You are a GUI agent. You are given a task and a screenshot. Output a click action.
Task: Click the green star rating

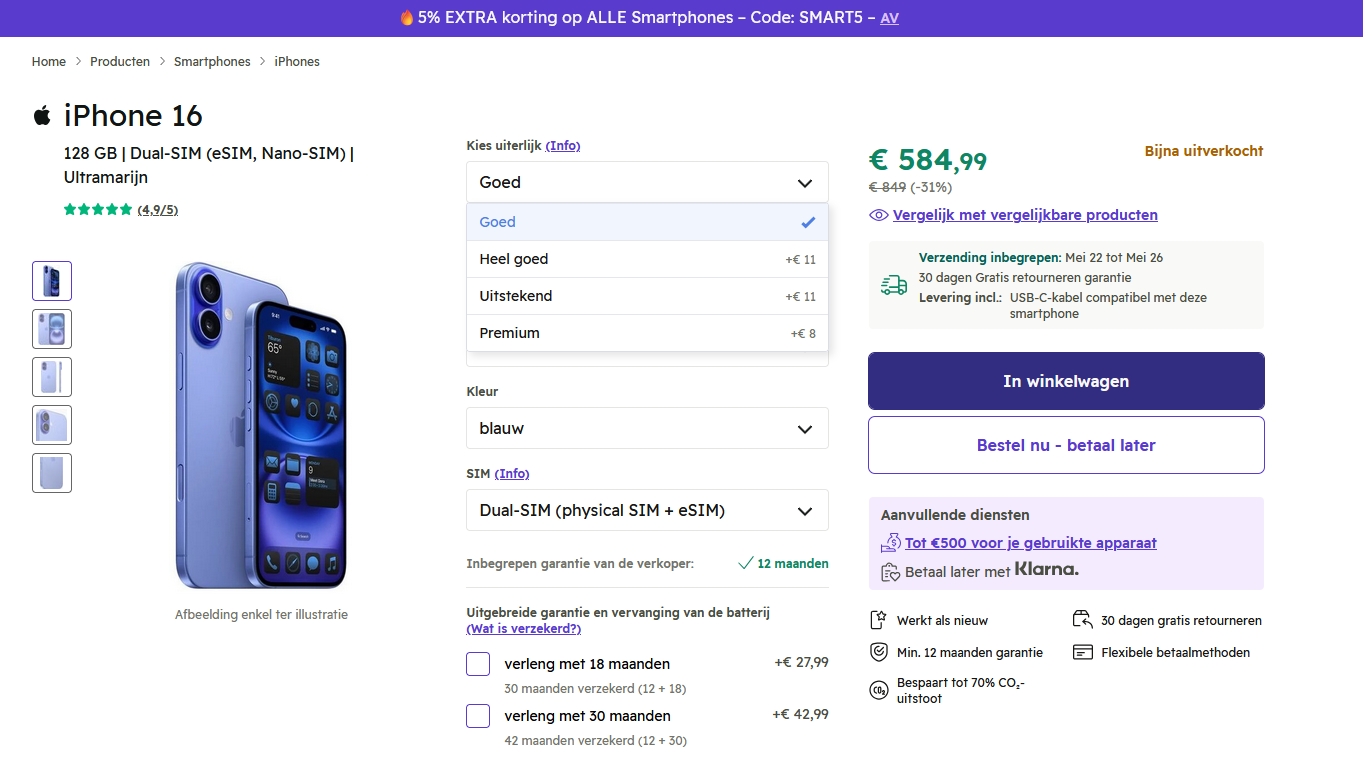pyautogui.click(x=98, y=209)
